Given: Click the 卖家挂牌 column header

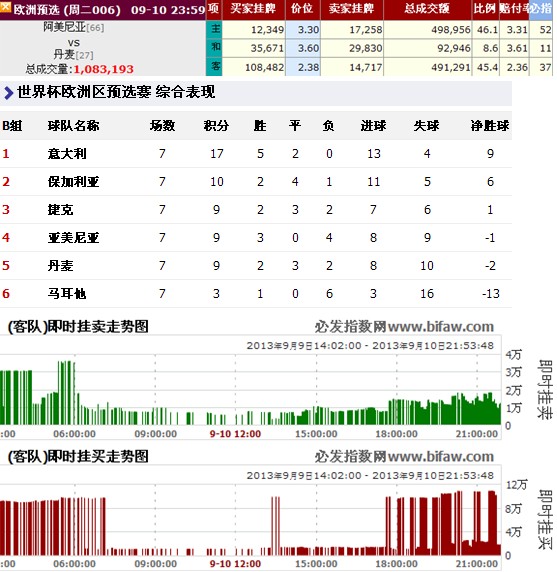Looking at the screenshot, I should point(352,9).
